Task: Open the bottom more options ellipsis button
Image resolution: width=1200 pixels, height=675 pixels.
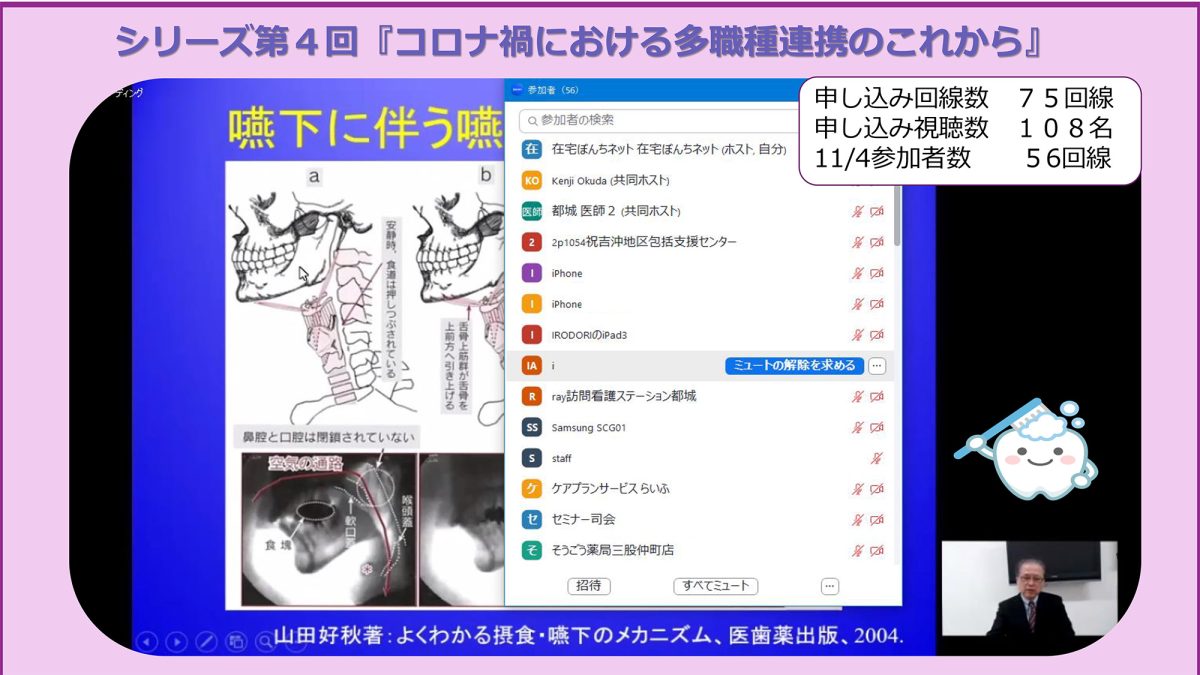Action: (829, 586)
